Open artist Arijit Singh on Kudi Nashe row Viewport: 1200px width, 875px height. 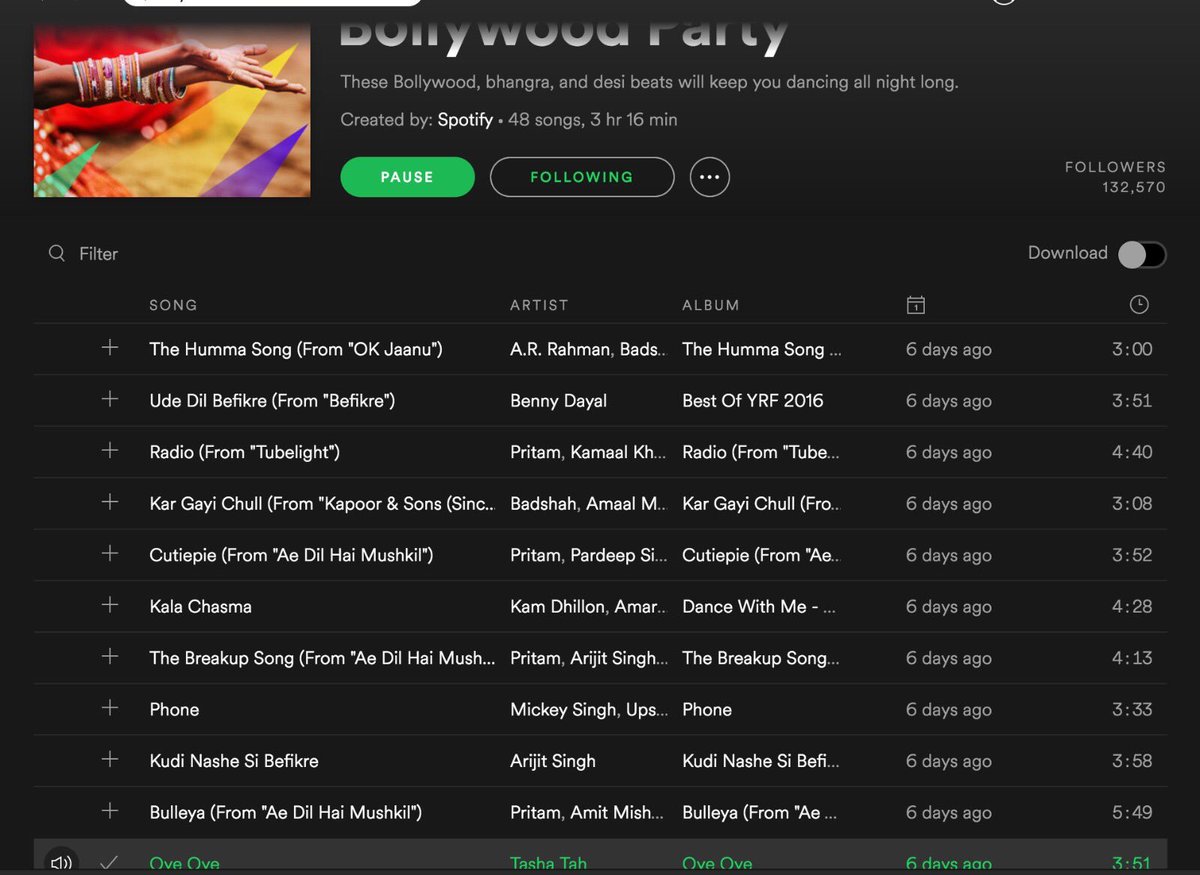(x=553, y=761)
